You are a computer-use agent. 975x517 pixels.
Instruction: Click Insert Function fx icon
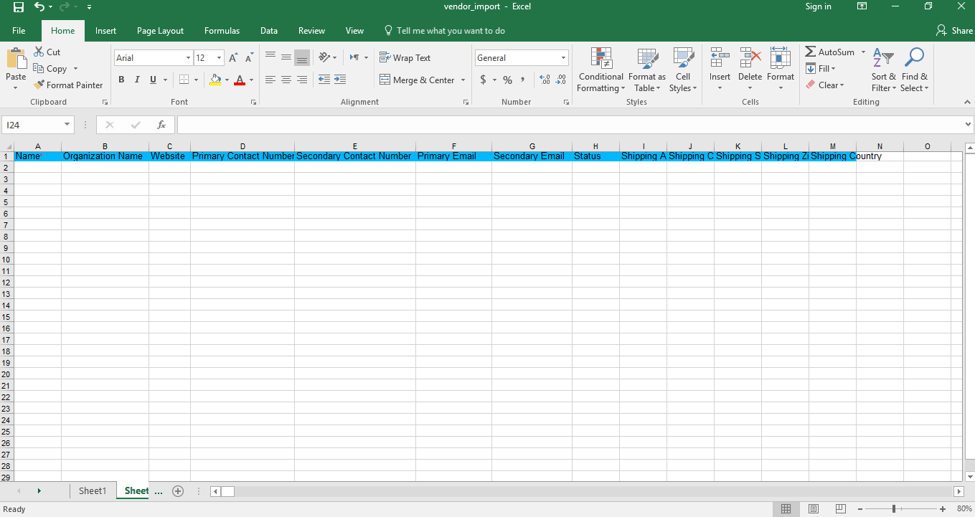[161, 125]
